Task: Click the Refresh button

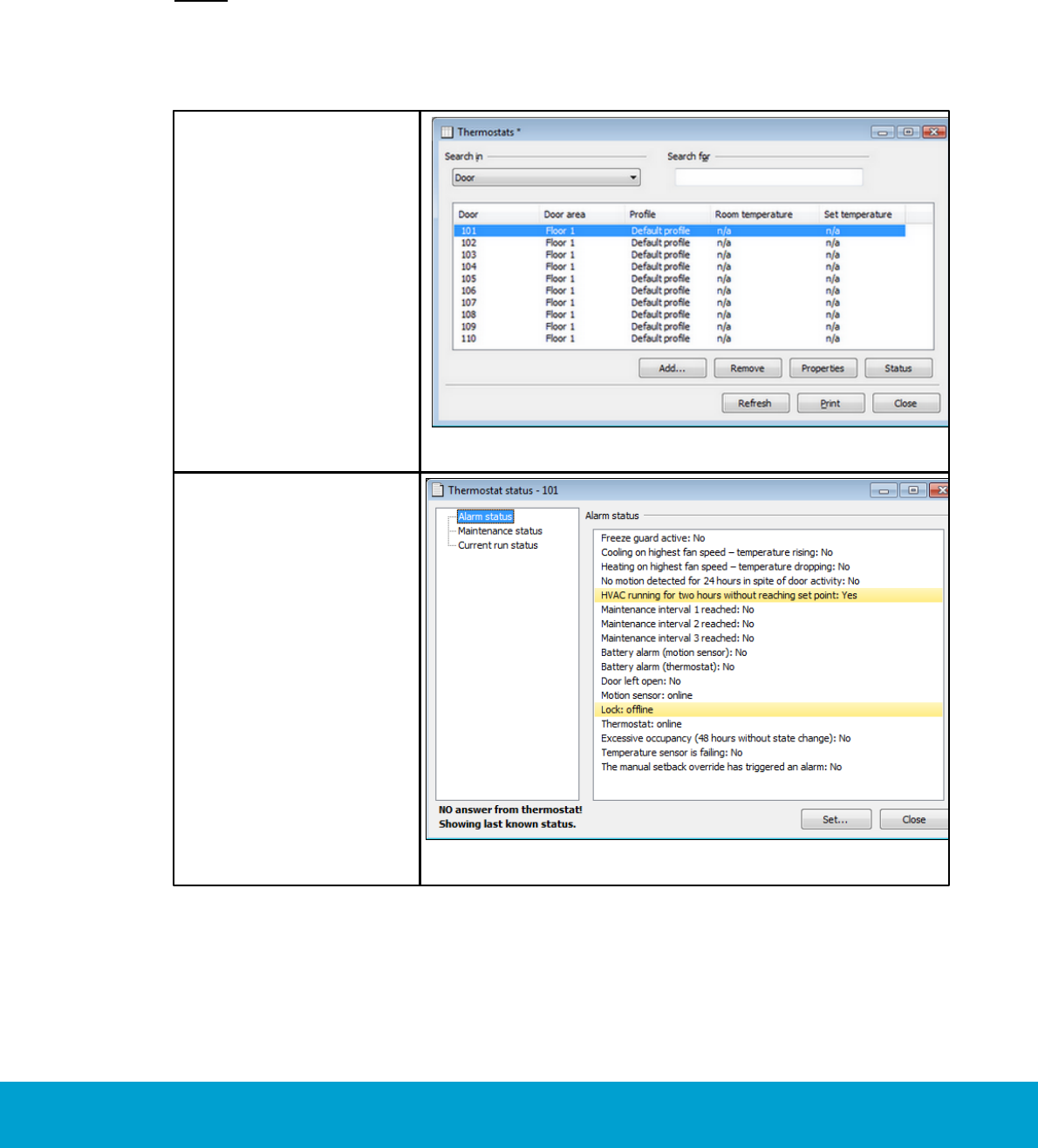Action: pos(755,403)
